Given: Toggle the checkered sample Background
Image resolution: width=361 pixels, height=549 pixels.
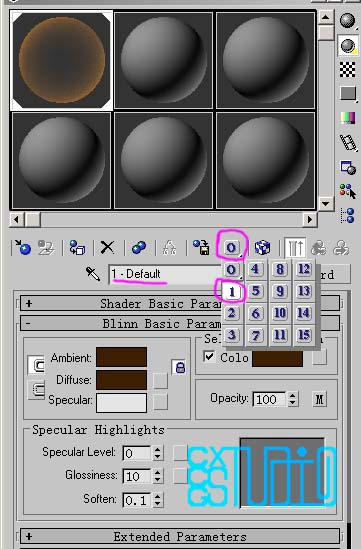Looking at the screenshot, I should (347, 69).
